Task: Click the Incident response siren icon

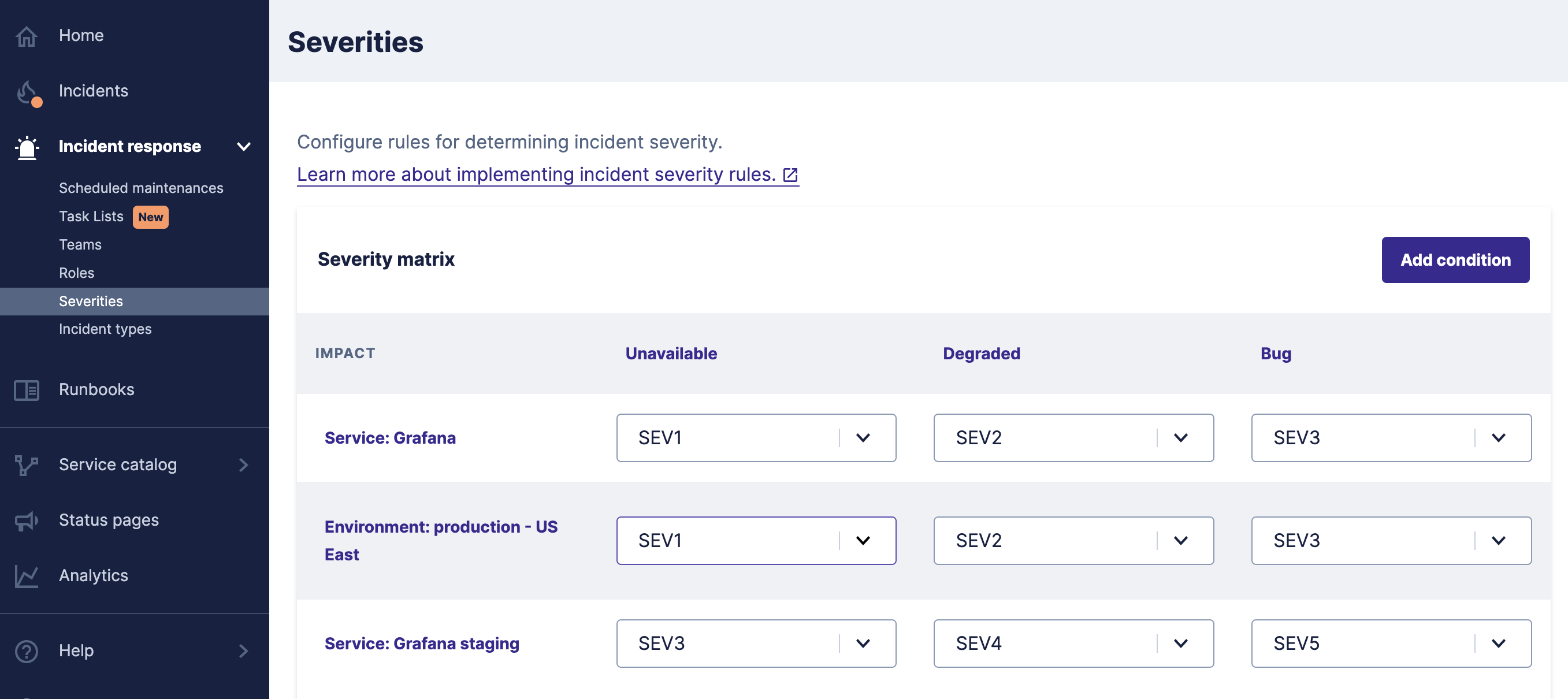Action: 27,147
